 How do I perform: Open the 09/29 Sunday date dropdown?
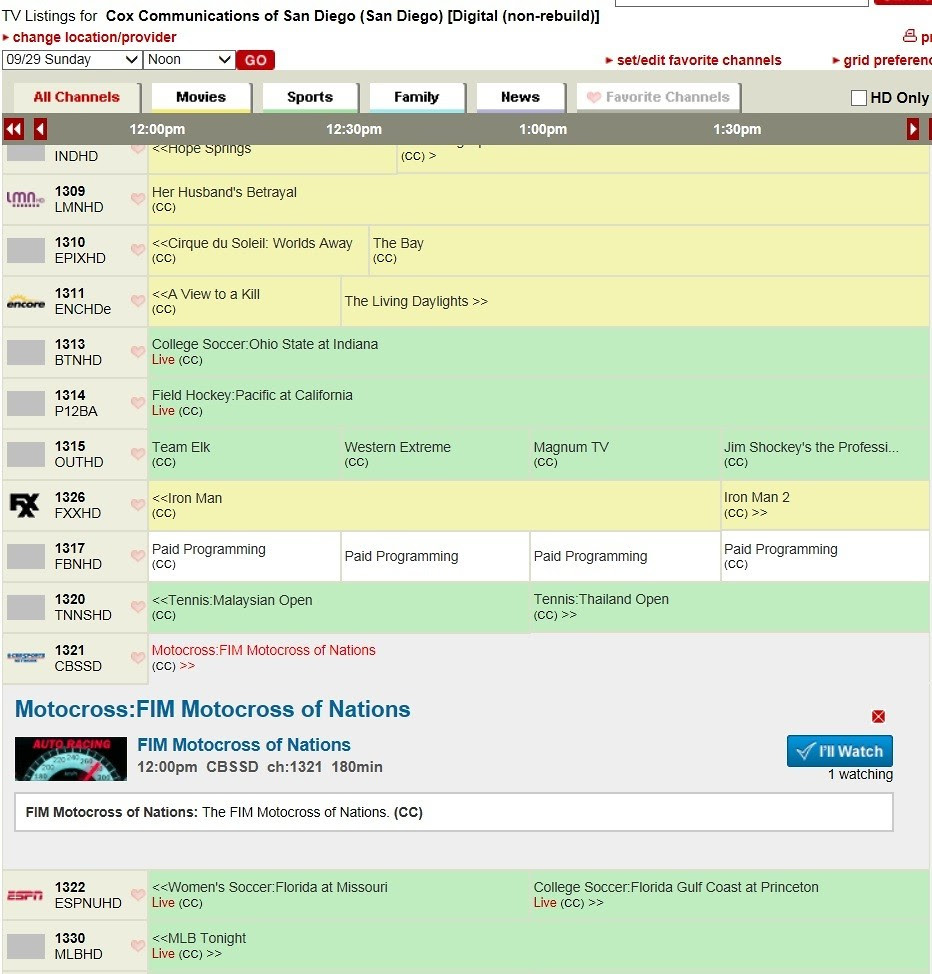[71, 60]
